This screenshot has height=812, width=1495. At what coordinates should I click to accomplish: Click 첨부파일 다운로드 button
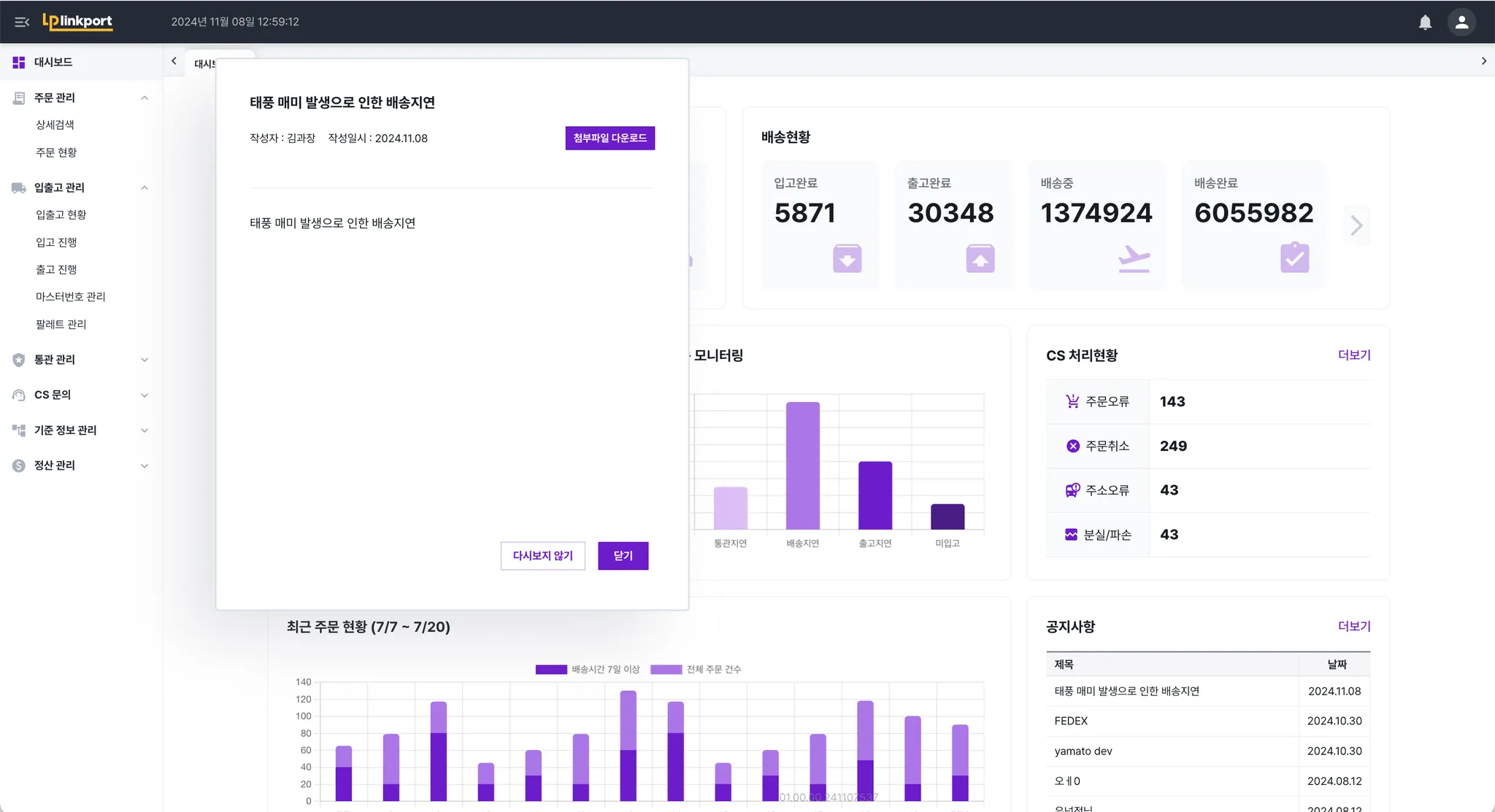click(610, 138)
